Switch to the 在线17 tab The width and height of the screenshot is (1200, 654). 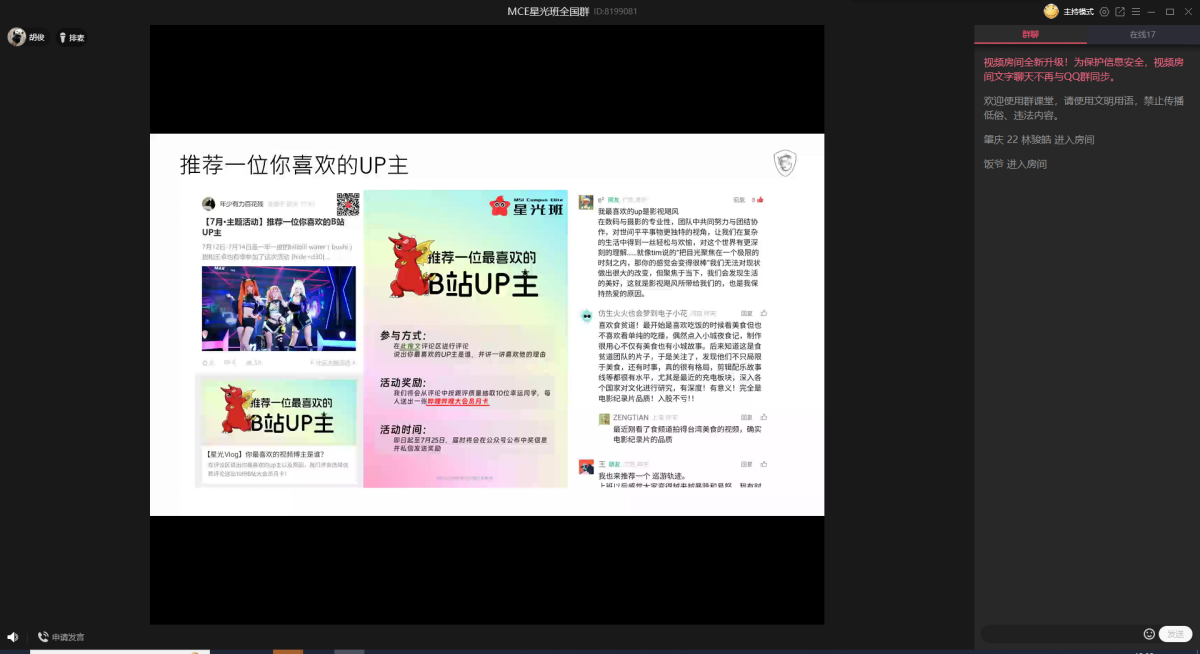click(1143, 34)
